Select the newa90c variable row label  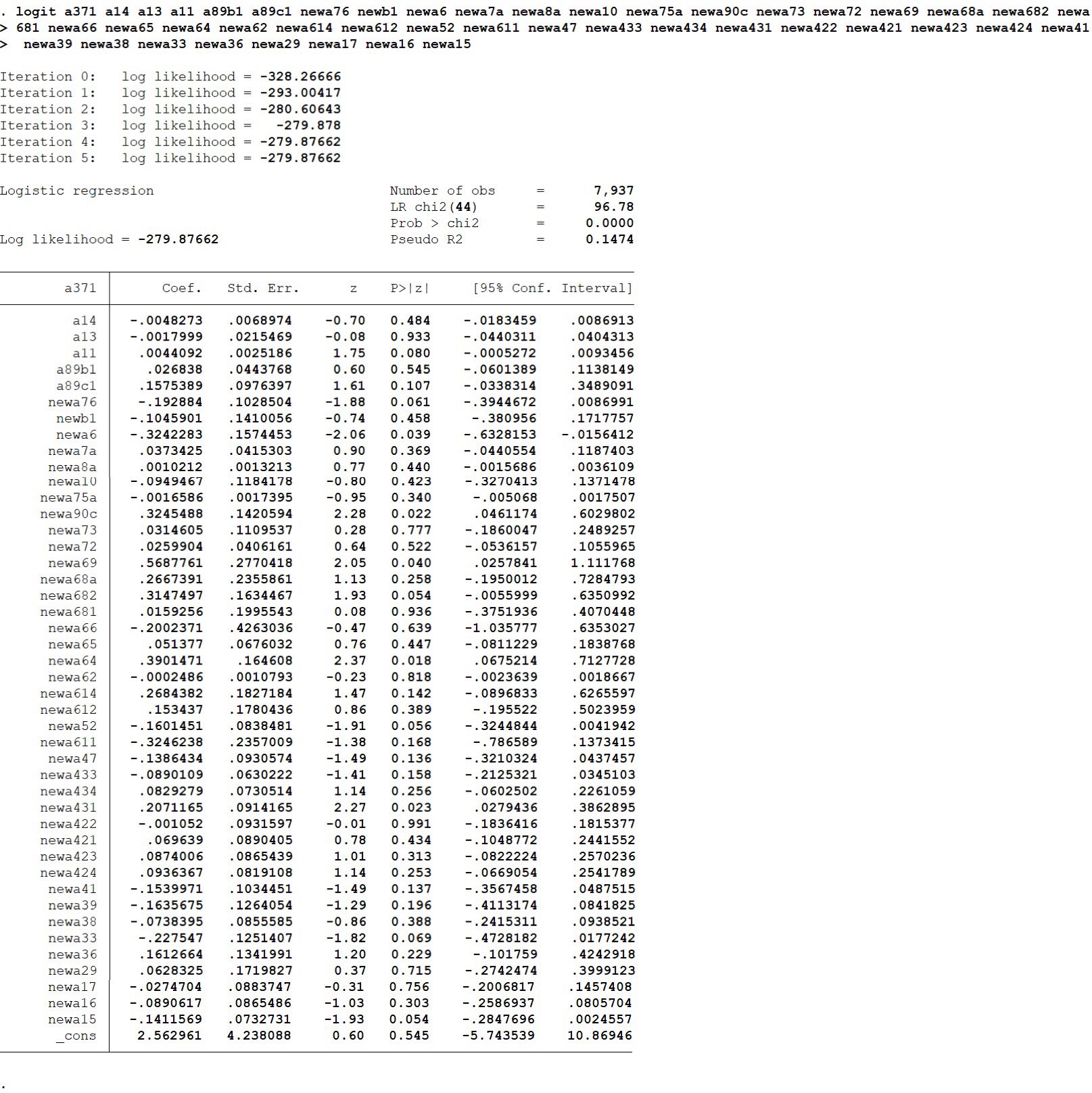(68, 514)
